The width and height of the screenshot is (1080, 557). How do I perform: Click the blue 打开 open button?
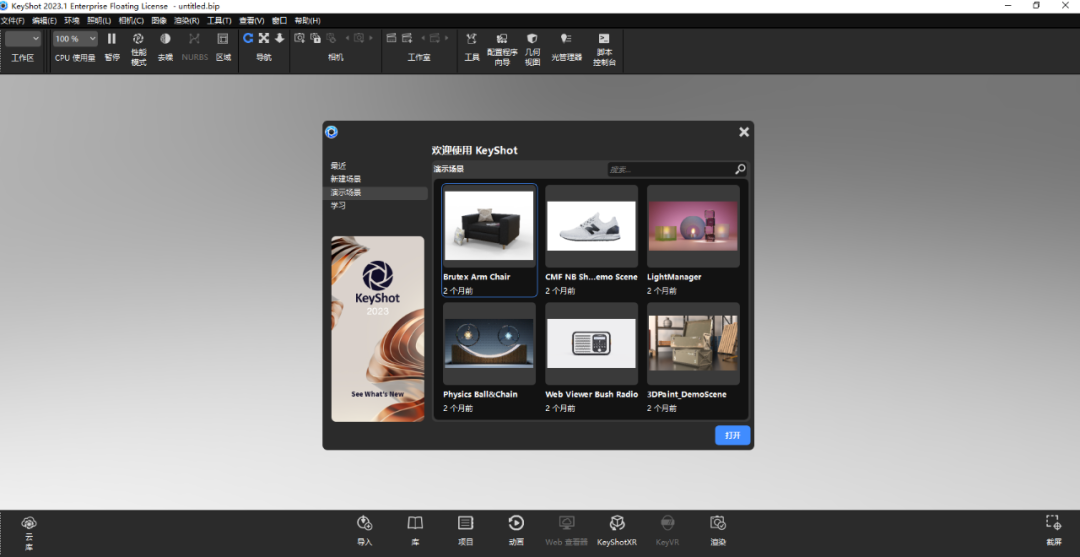pyautogui.click(x=732, y=436)
